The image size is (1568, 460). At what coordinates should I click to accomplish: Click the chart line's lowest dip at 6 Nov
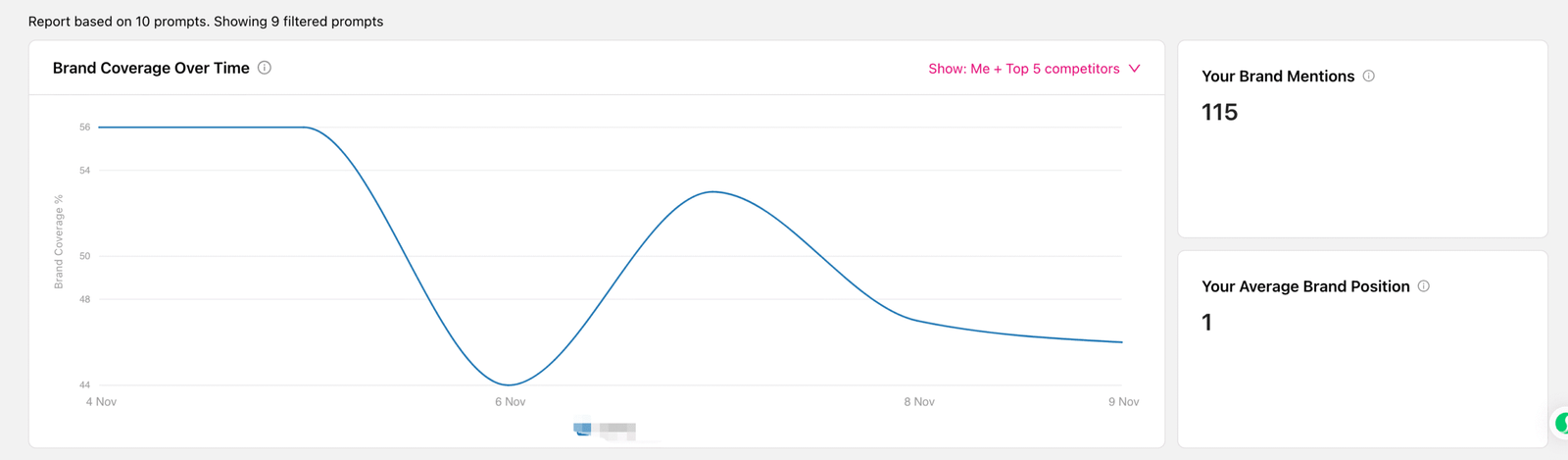point(509,384)
